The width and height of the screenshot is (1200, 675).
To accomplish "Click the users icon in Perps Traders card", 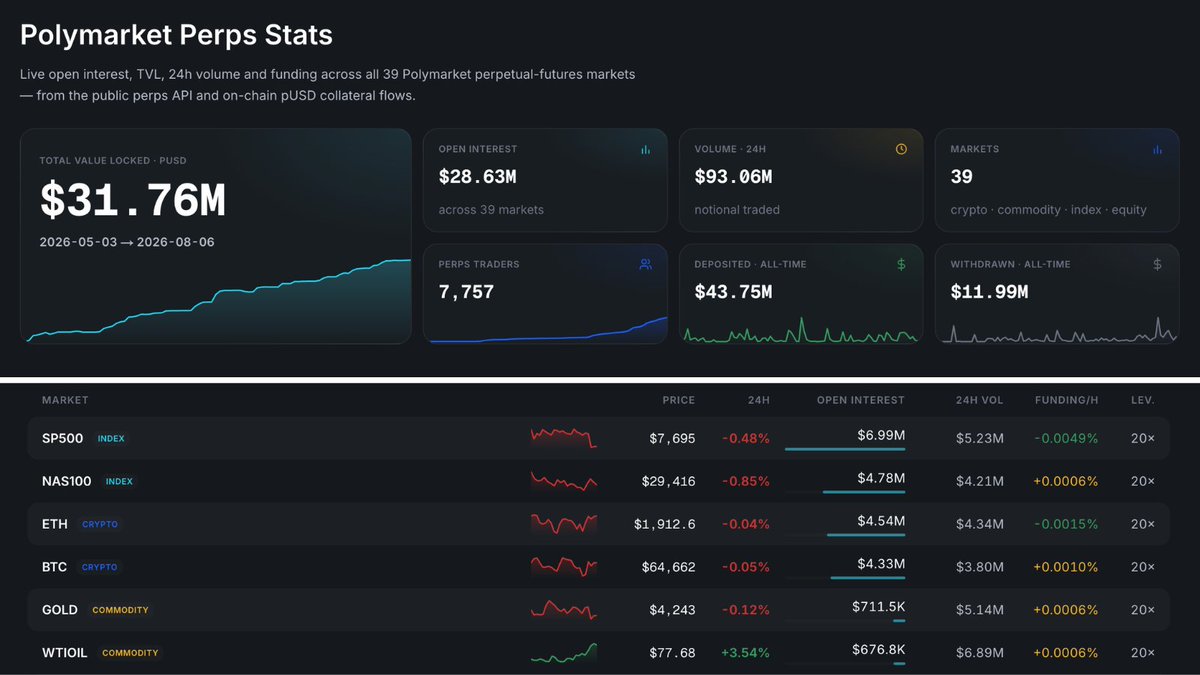I will [x=646, y=265].
